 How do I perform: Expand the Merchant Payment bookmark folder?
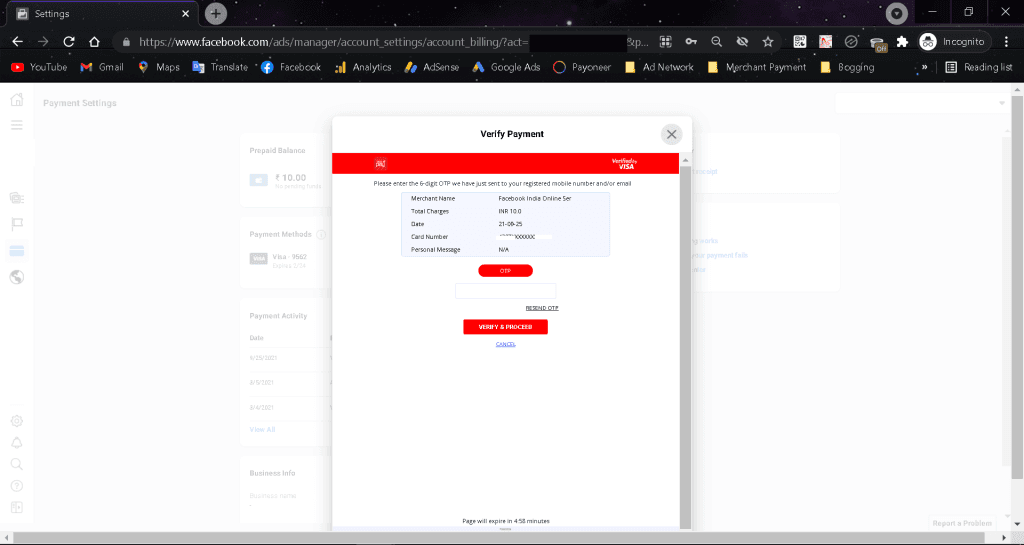click(x=758, y=67)
